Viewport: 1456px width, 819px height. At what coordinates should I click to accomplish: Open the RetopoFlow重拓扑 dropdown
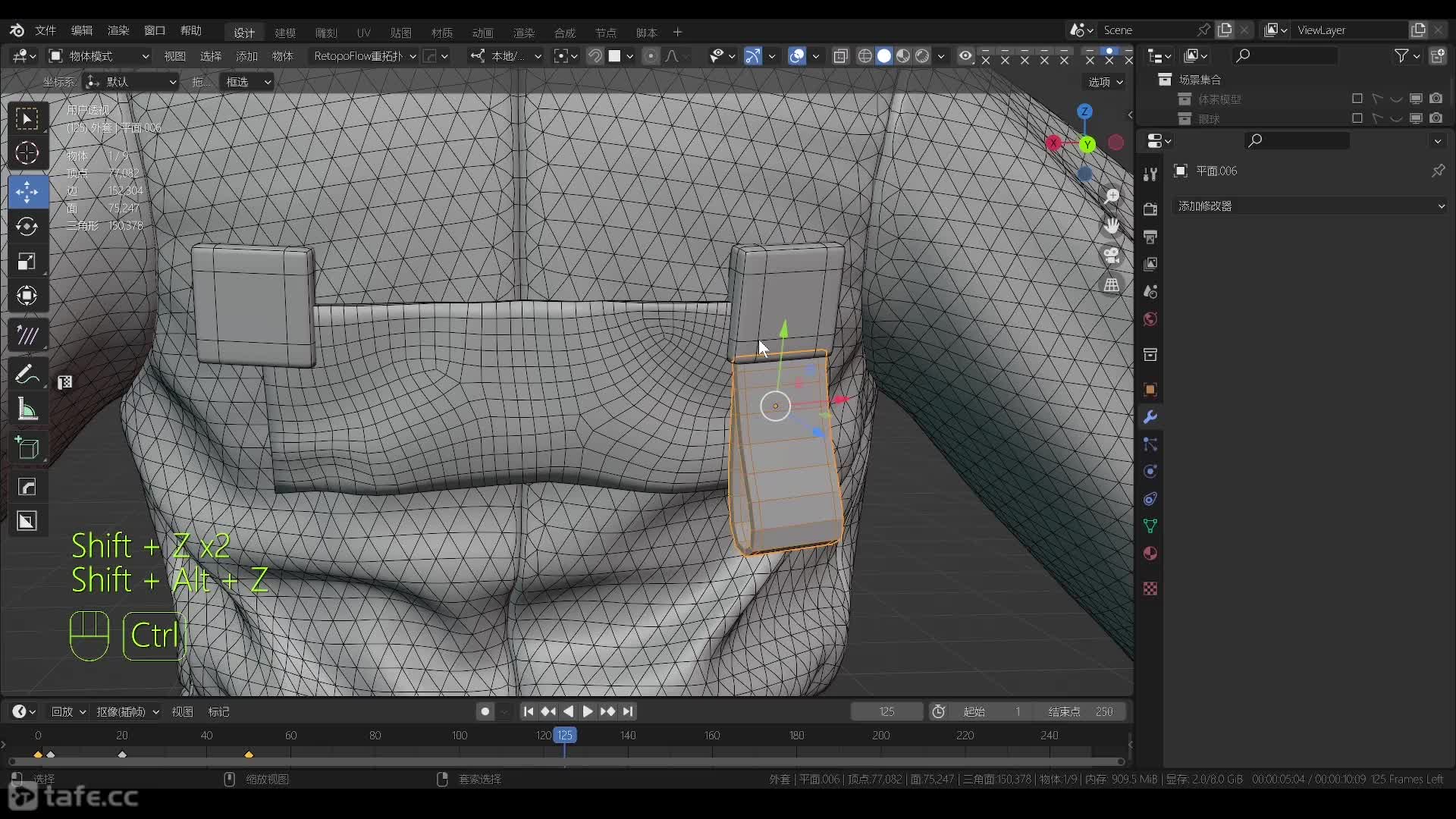click(363, 56)
